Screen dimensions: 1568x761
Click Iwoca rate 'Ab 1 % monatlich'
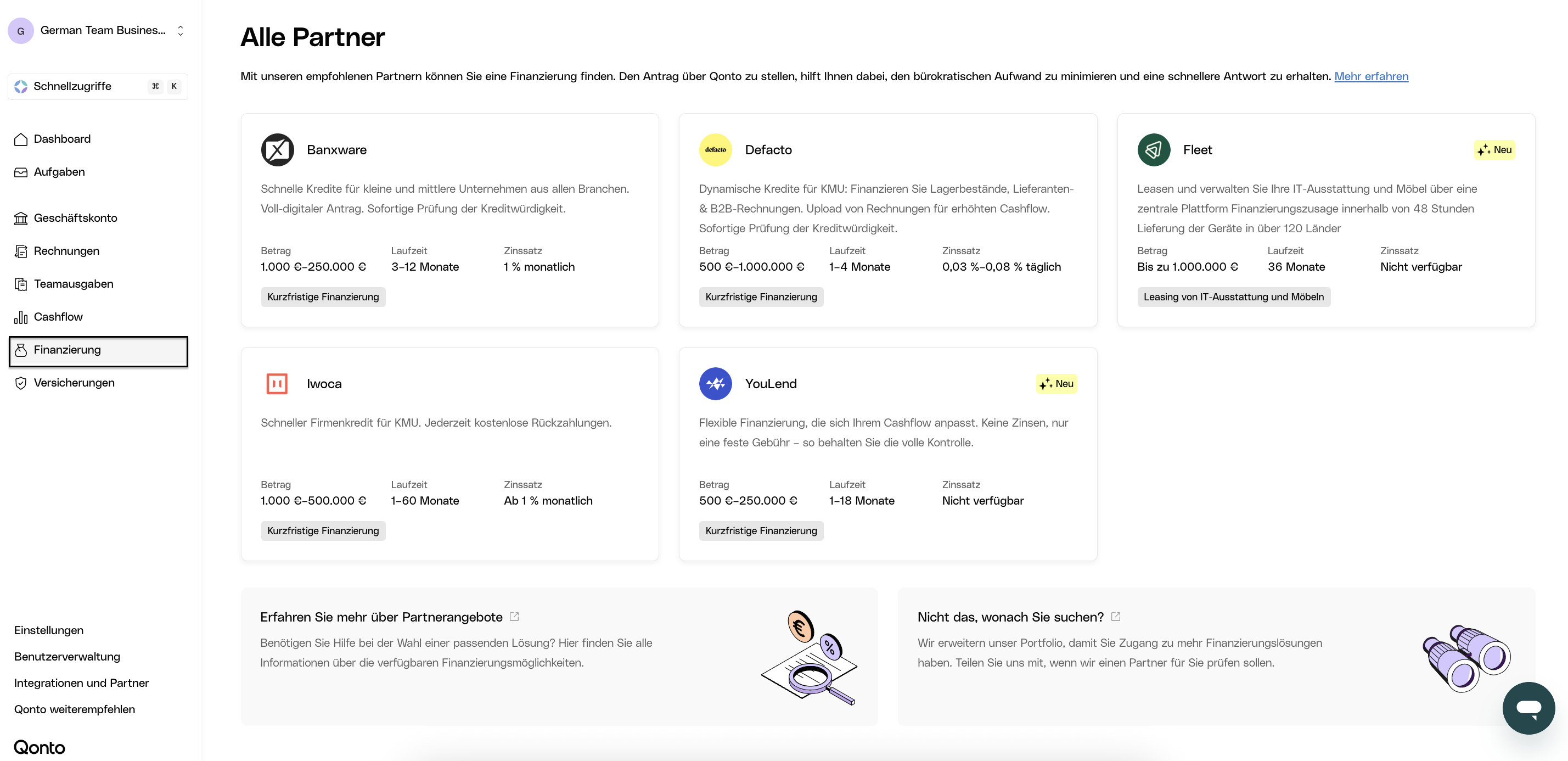pos(548,500)
